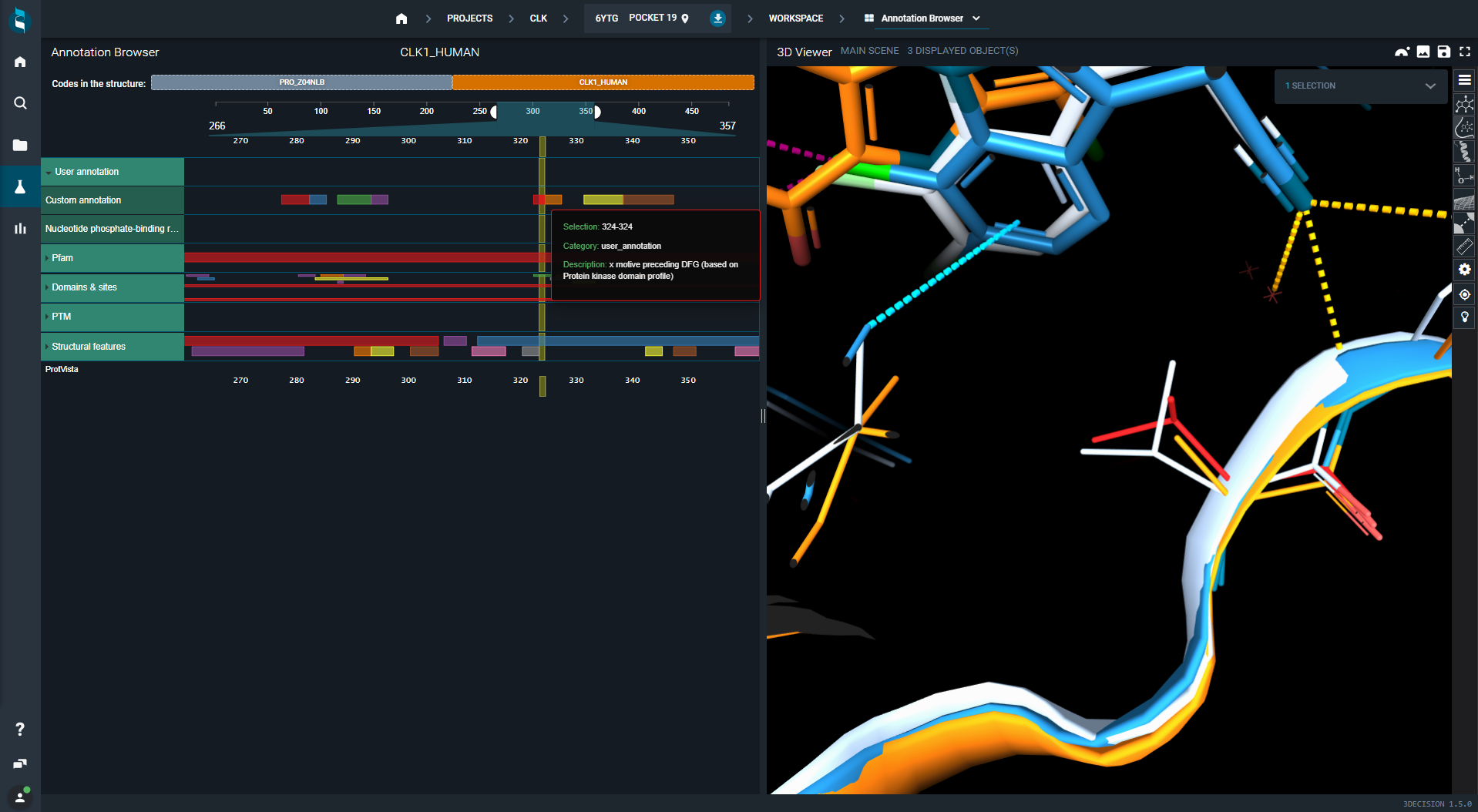Image resolution: width=1478 pixels, height=812 pixels.
Task: Enter 3D viewer fullscreen mode
Action: tap(1465, 52)
